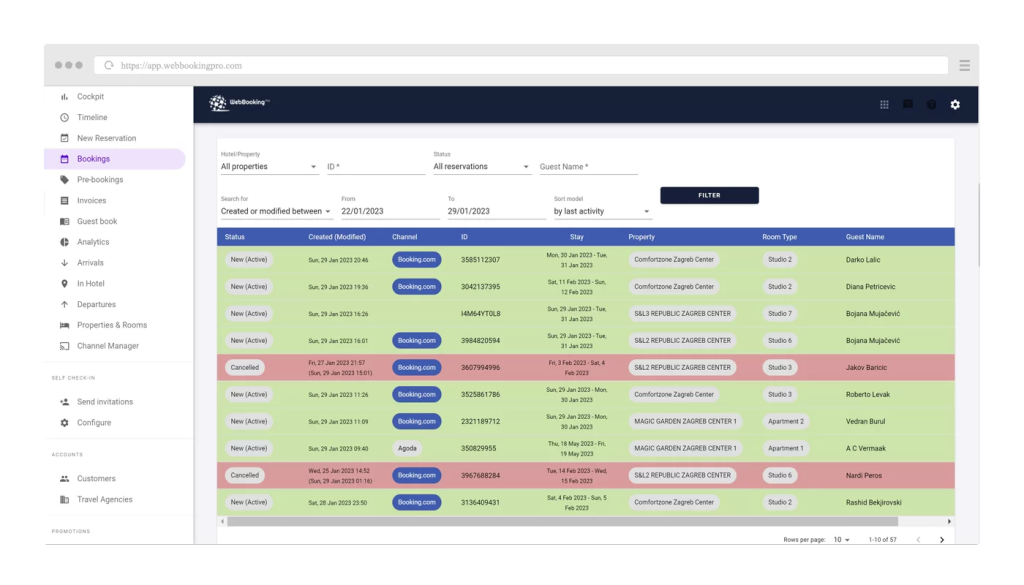The width and height of the screenshot is (1024, 585).
Task: Change the Rows per page dropdown
Action: 842,539
